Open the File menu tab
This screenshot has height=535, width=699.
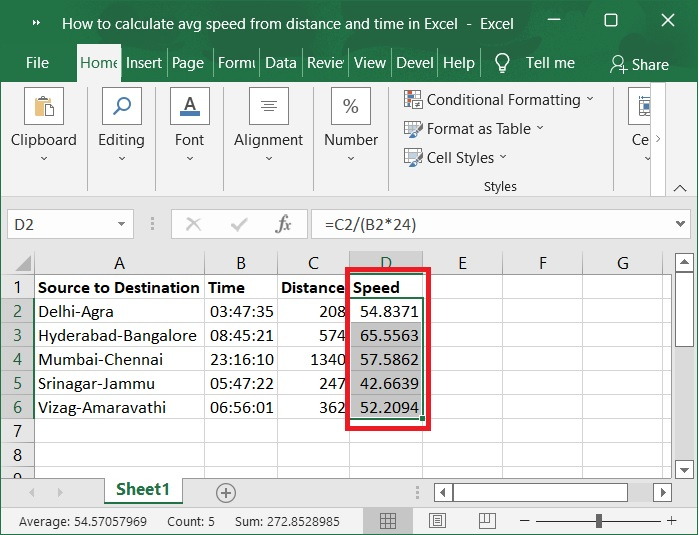(x=37, y=63)
